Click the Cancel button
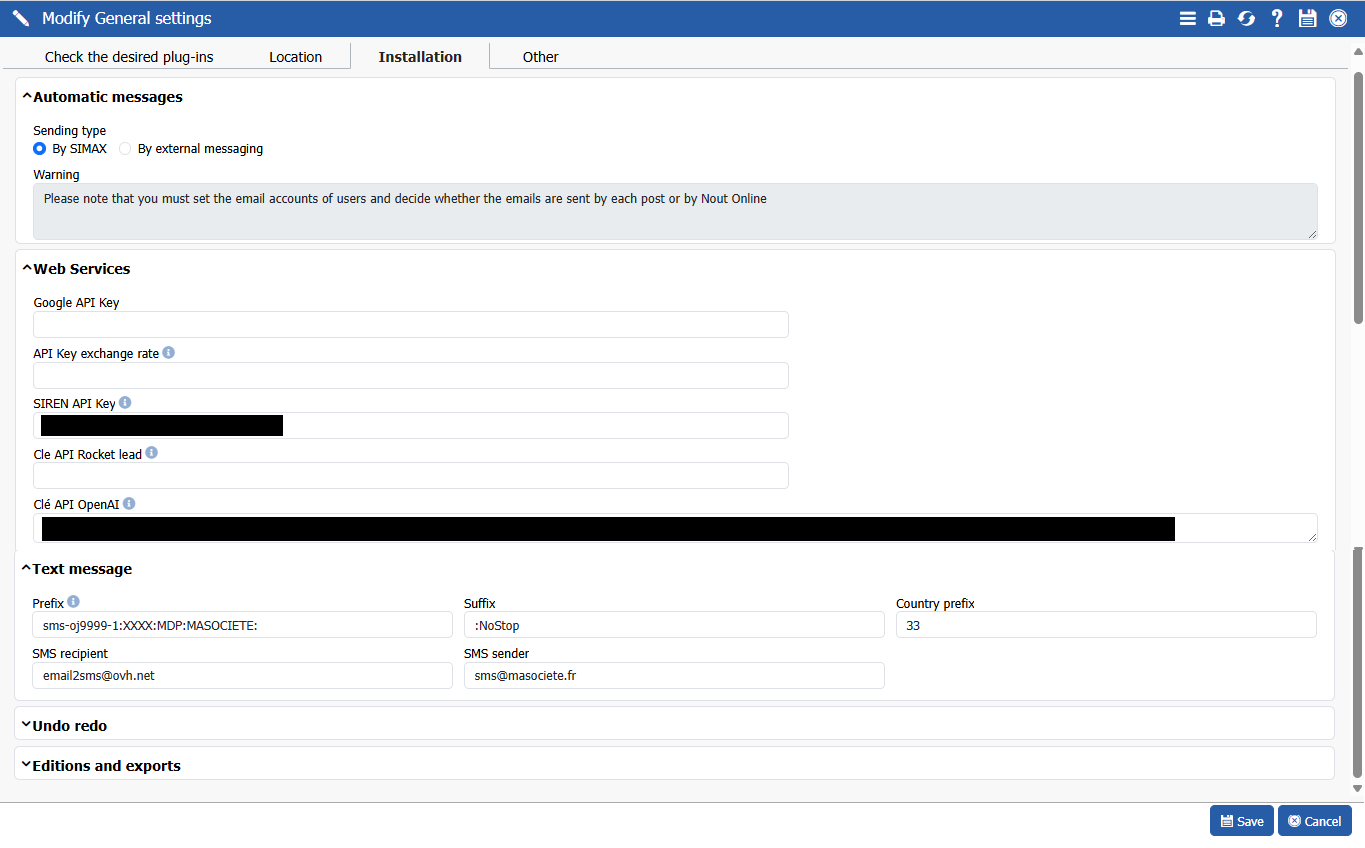1365x848 pixels. point(1314,821)
